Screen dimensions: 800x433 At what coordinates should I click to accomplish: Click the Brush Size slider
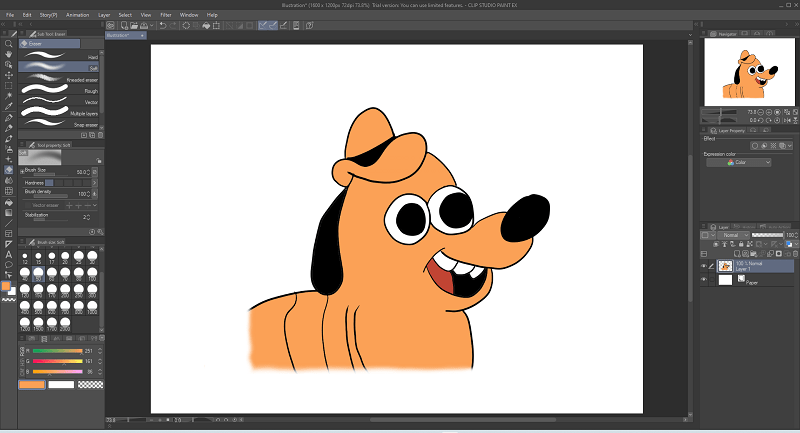pos(51,174)
